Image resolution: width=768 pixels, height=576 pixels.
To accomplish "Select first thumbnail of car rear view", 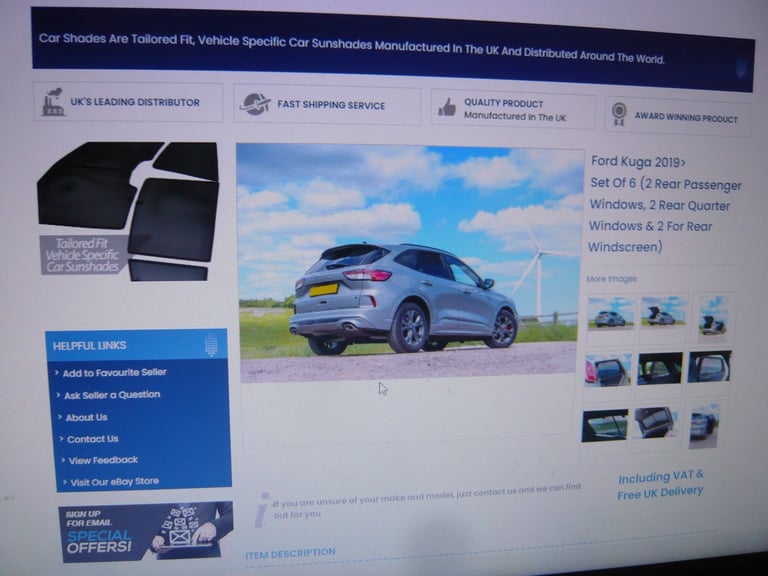I will coord(610,313).
